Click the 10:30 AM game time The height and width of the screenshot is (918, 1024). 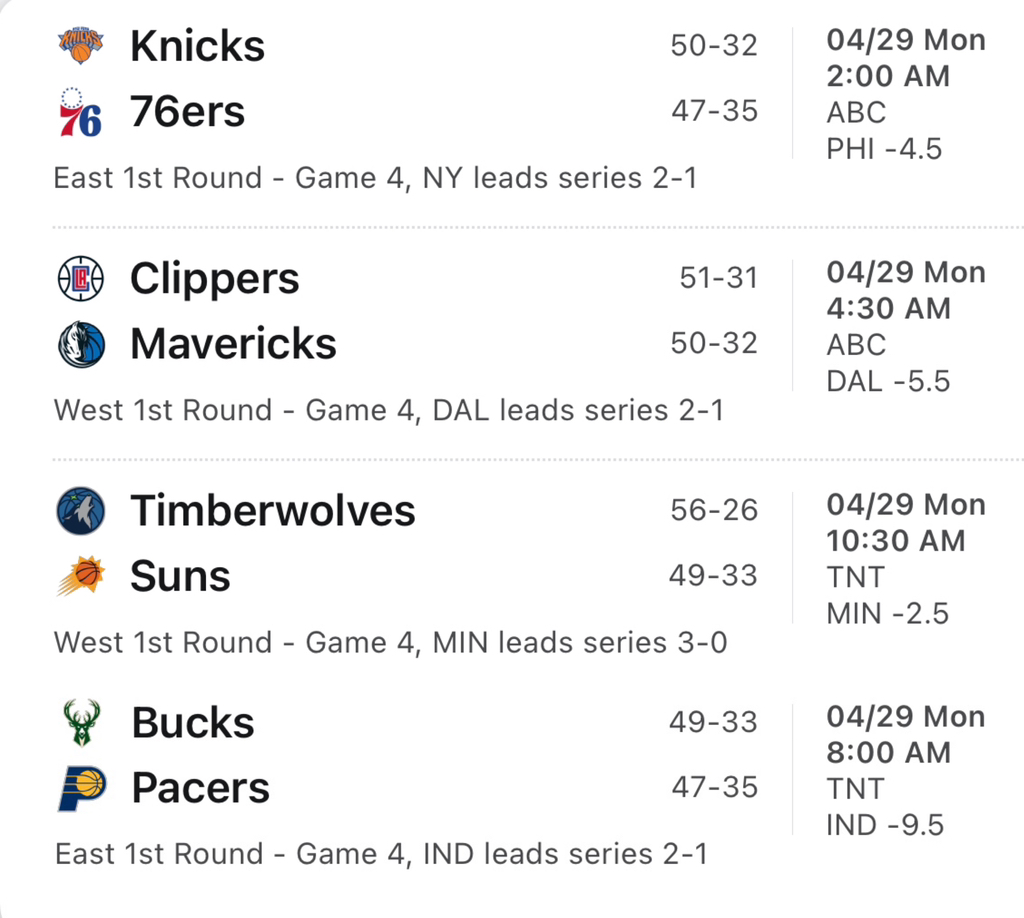coord(895,541)
